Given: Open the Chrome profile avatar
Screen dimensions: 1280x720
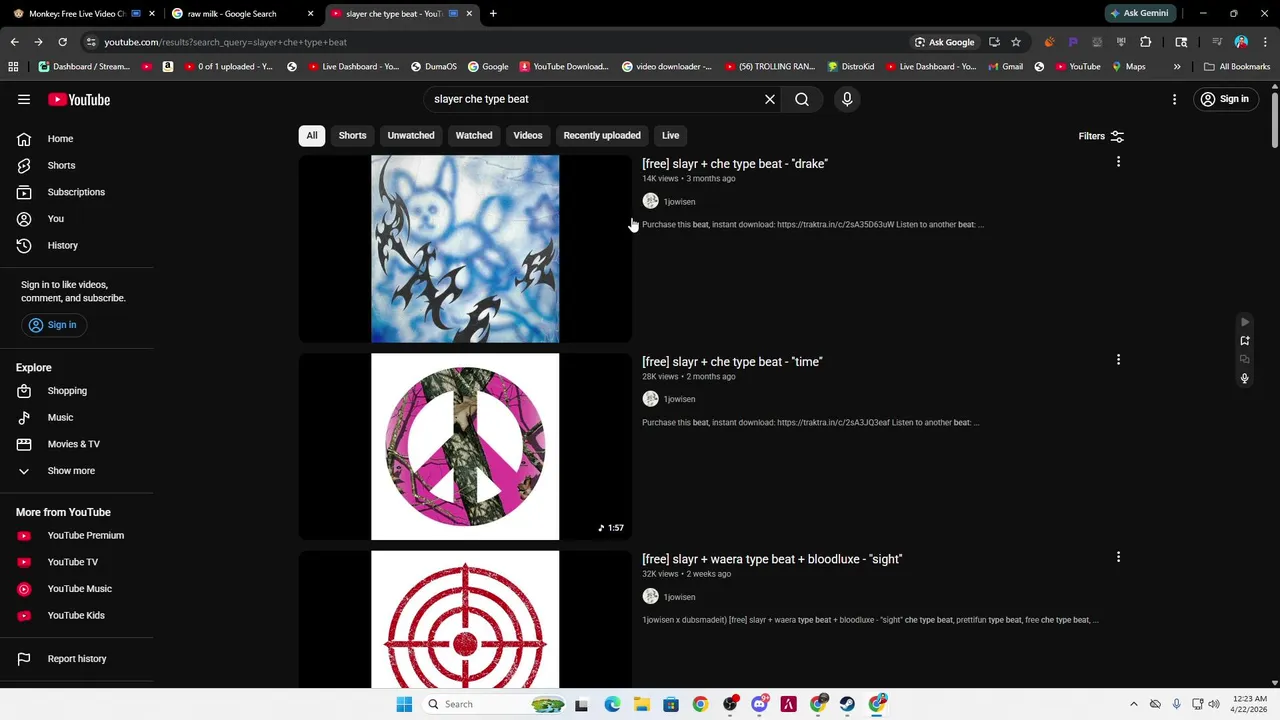Looking at the screenshot, I should tap(1241, 42).
